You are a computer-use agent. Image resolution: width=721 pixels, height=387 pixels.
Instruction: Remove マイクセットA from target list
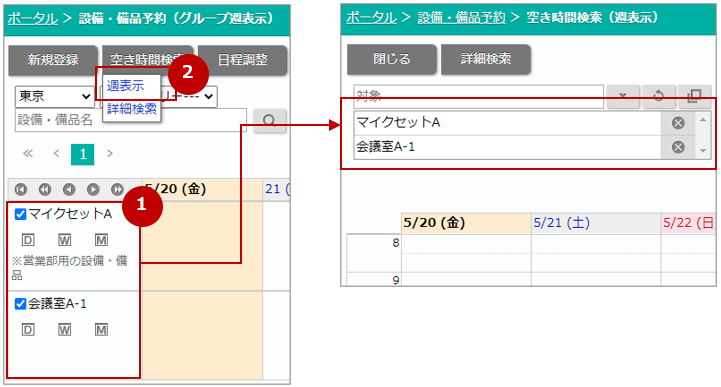pyautogui.click(x=678, y=123)
